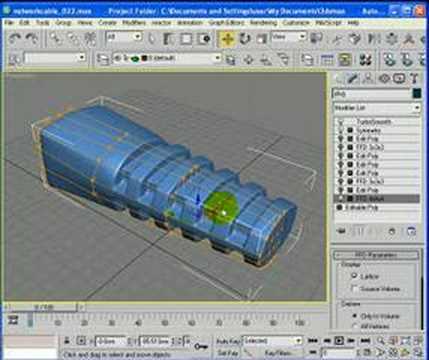Add selection to current layer icon

coord(248,60)
